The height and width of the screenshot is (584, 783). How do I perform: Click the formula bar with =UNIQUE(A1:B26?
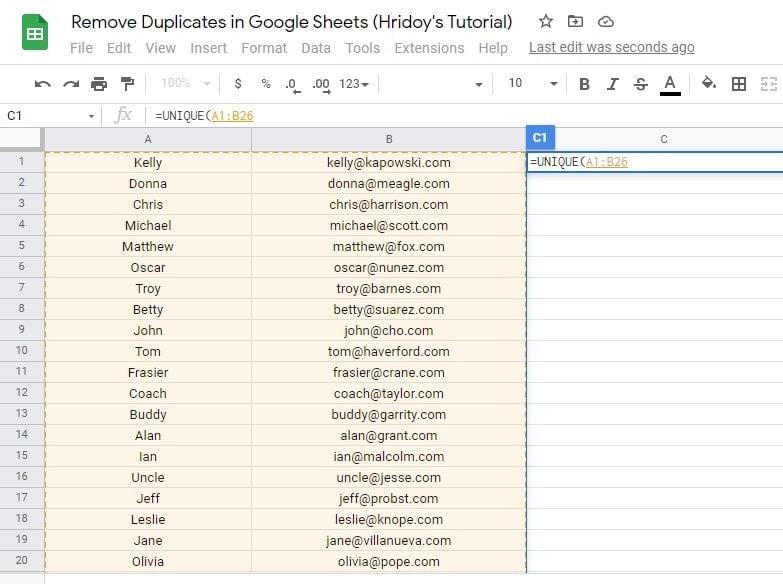coord(464,116)
